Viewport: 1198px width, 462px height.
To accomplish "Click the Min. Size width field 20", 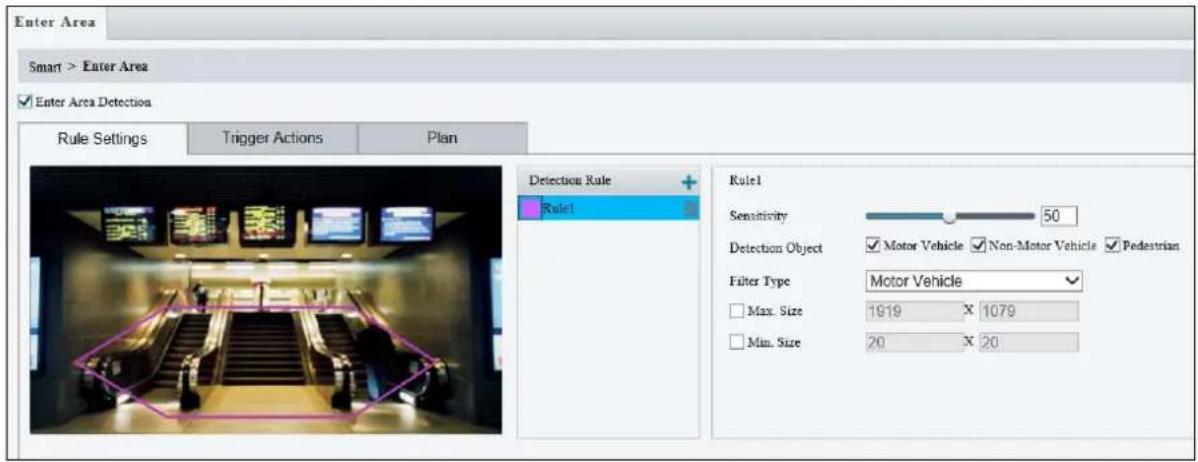I will pyautogui.click(x=914, y=343).
